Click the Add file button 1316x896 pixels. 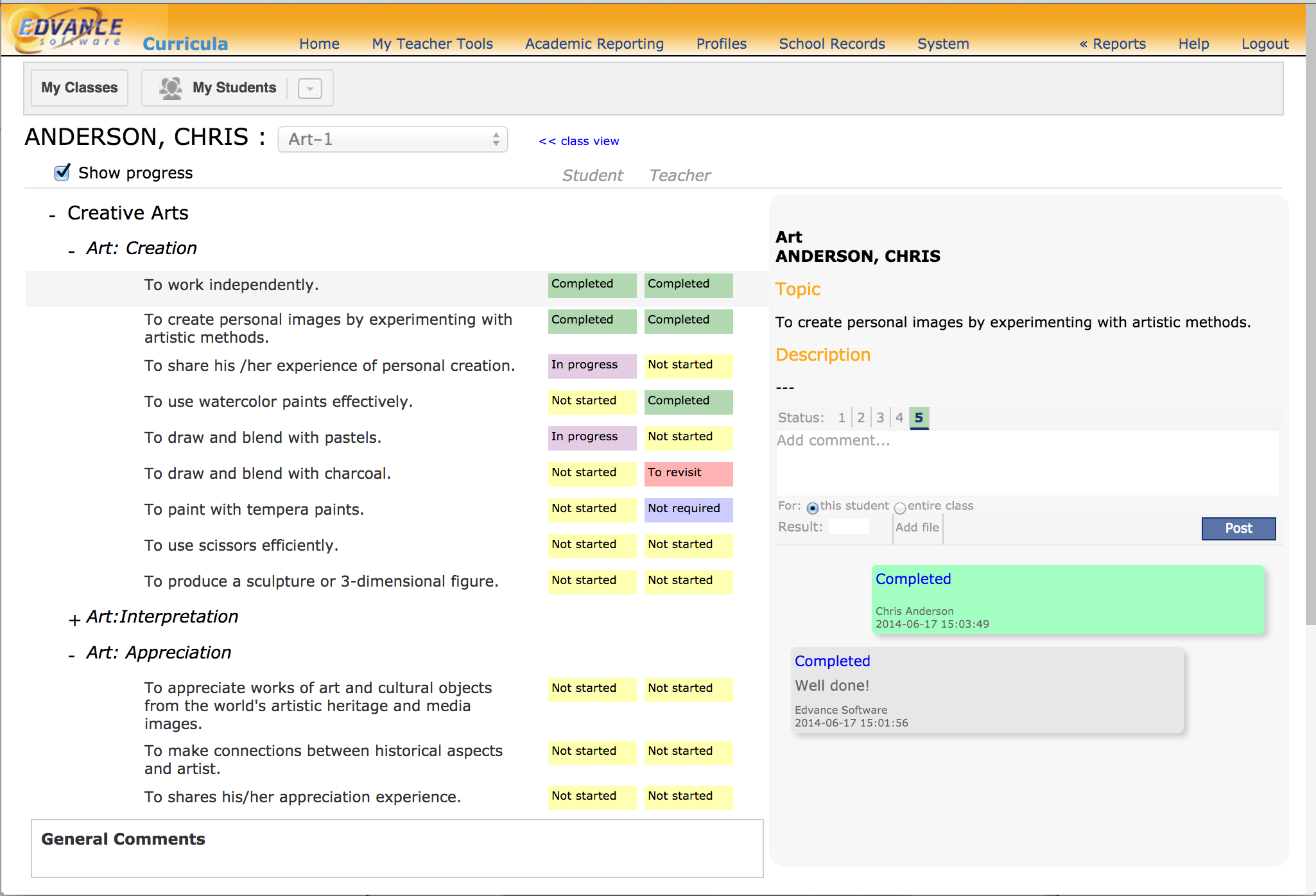pyautogui.click(x=917, y=528)
